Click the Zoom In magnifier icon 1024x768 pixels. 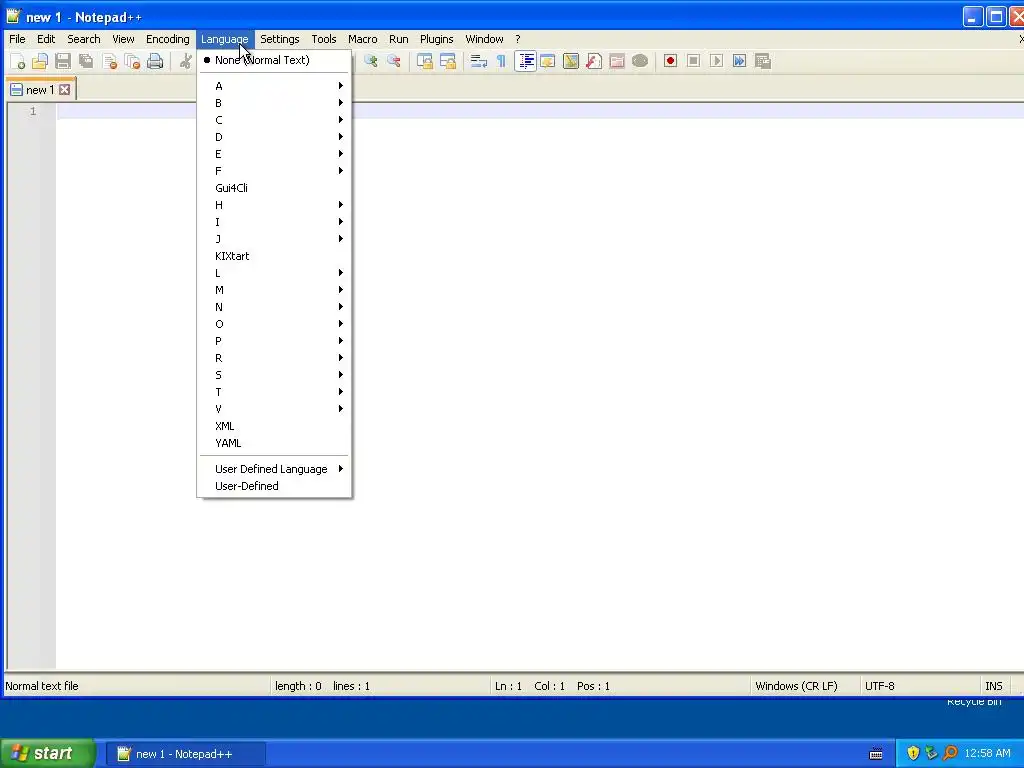370,61
